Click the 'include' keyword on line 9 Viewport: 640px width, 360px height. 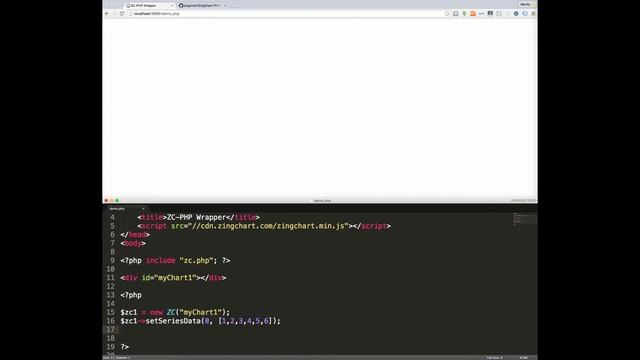pyautogui.click(x=160, y=260)
